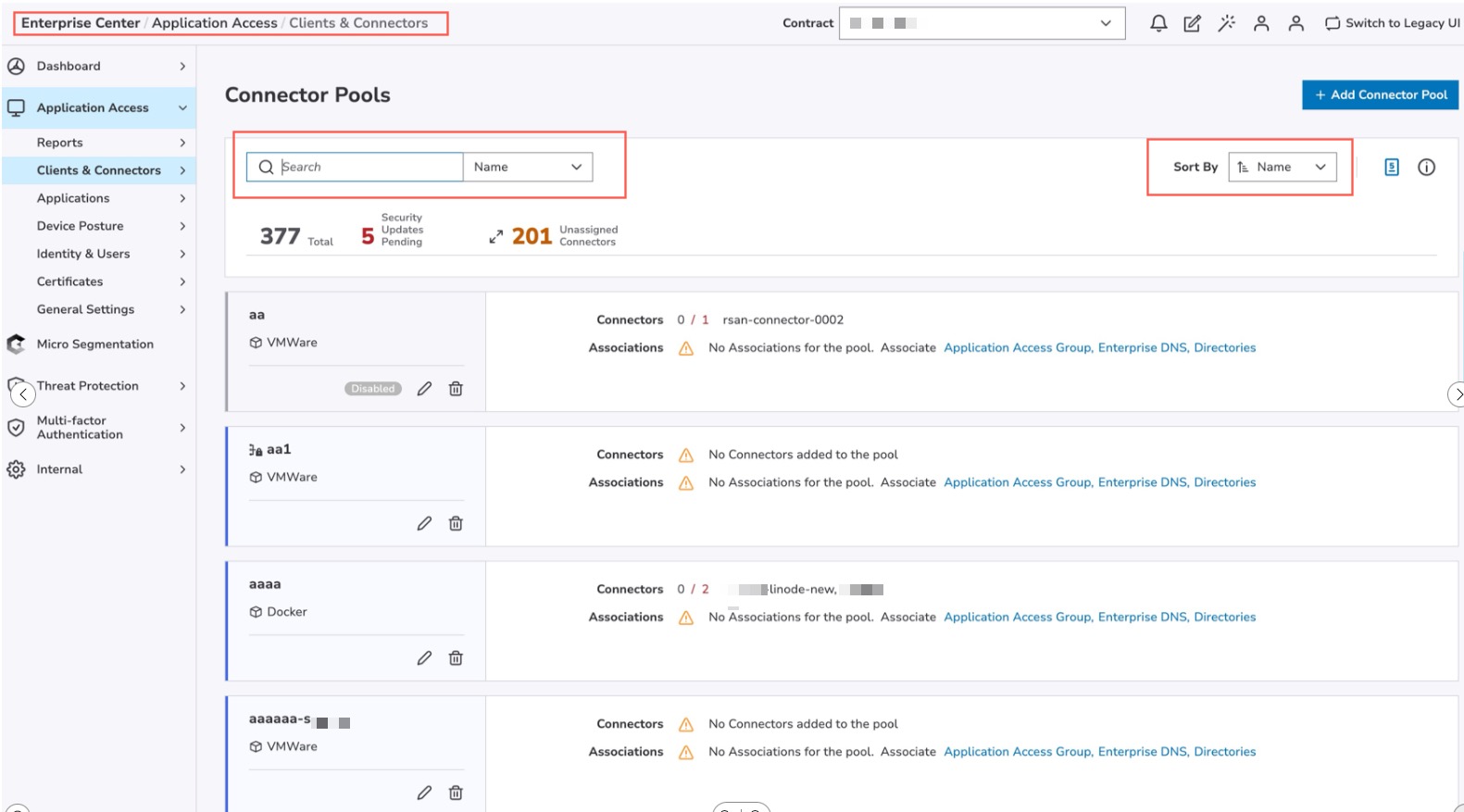This screenshot has width=1464, height=812.
Task: Open the Contract dropdown
Action: coord(982,23)
